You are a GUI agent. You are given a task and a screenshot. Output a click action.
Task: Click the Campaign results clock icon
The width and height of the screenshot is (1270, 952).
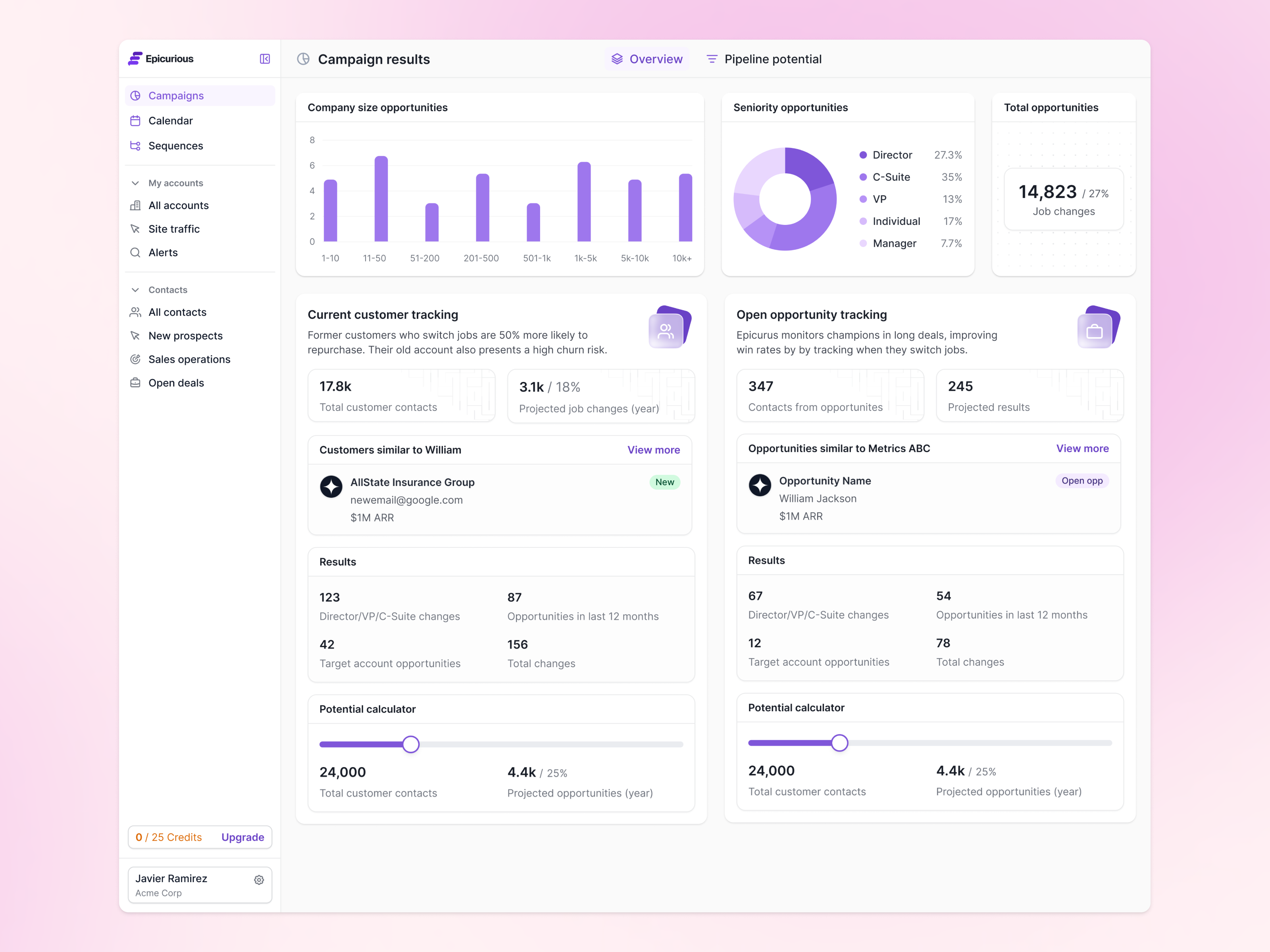[x=303, y=59]
